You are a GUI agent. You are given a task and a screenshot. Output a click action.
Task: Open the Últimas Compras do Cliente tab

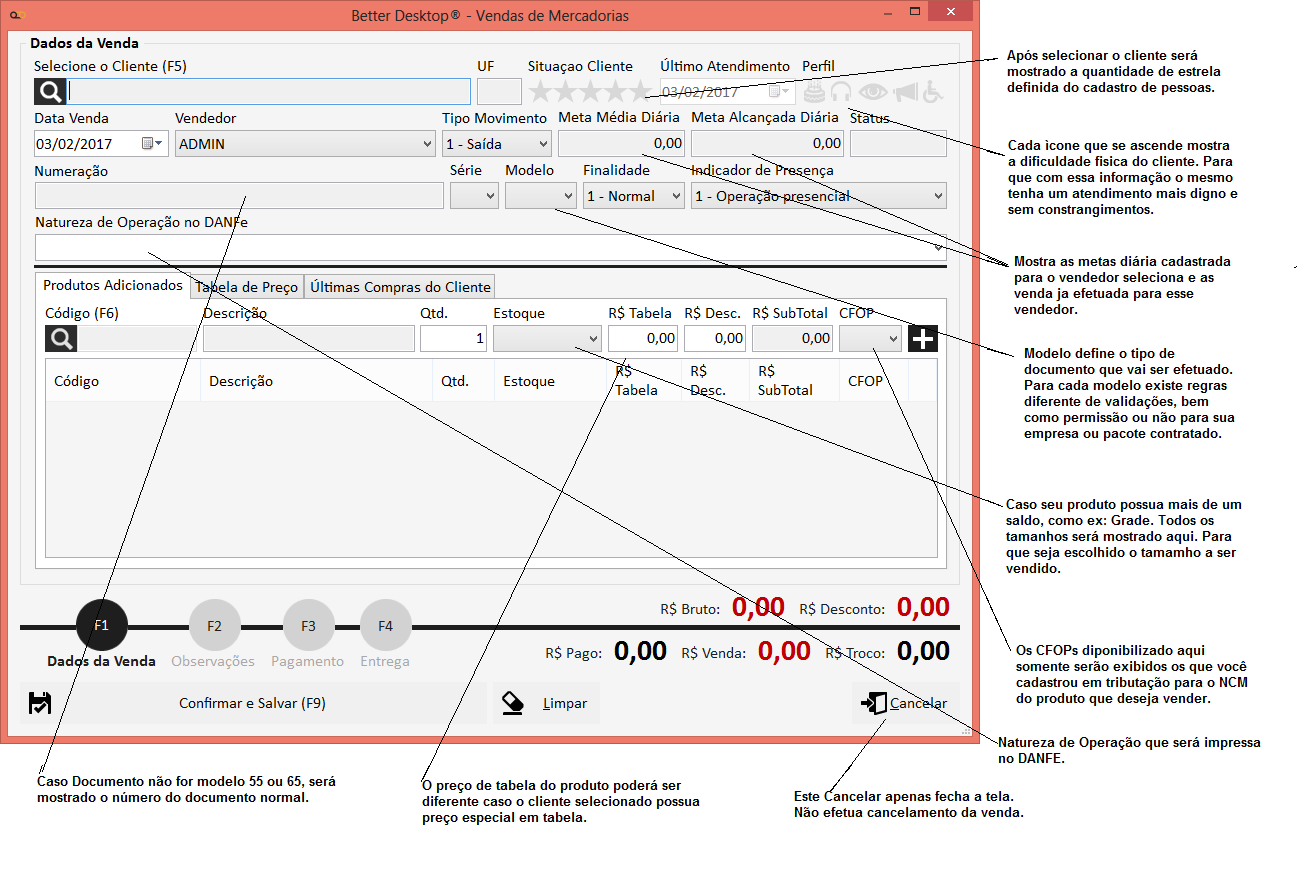(400, 287)
